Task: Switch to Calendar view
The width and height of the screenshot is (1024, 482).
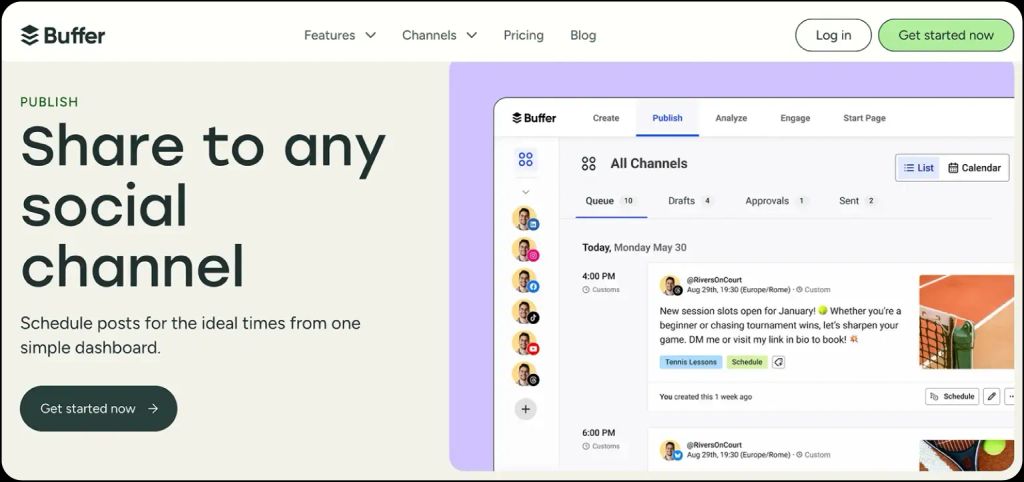Action: point(974,168)
